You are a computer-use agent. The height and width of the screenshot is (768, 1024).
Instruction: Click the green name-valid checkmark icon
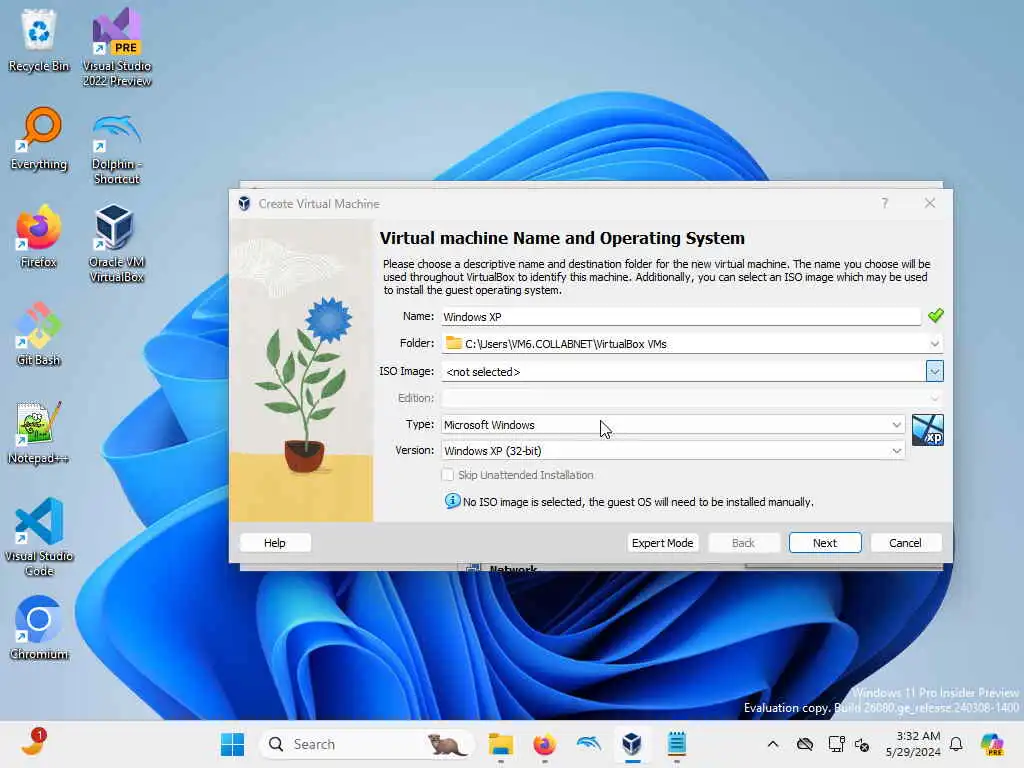click(x=936, y=315)
